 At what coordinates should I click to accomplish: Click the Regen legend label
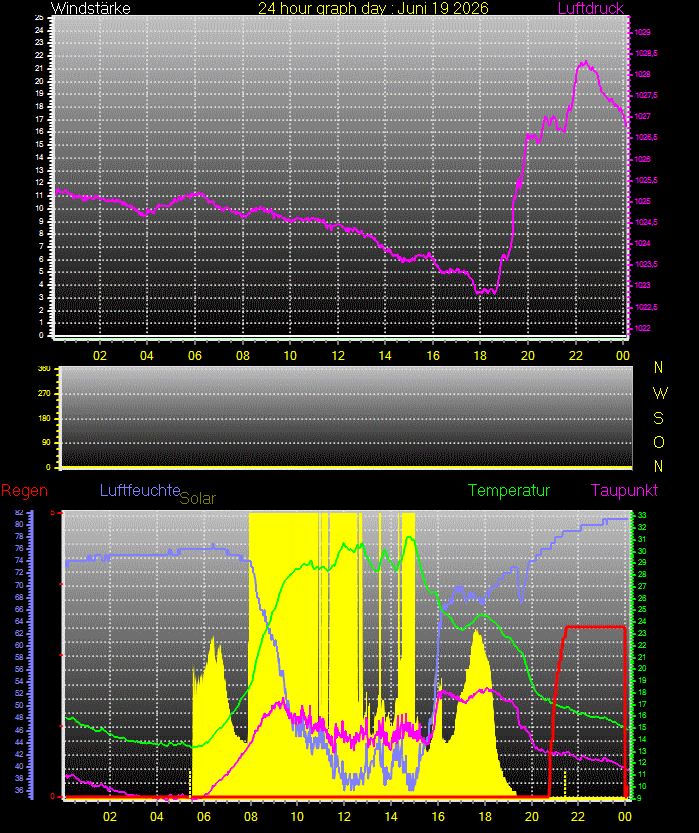pos(24,490)
